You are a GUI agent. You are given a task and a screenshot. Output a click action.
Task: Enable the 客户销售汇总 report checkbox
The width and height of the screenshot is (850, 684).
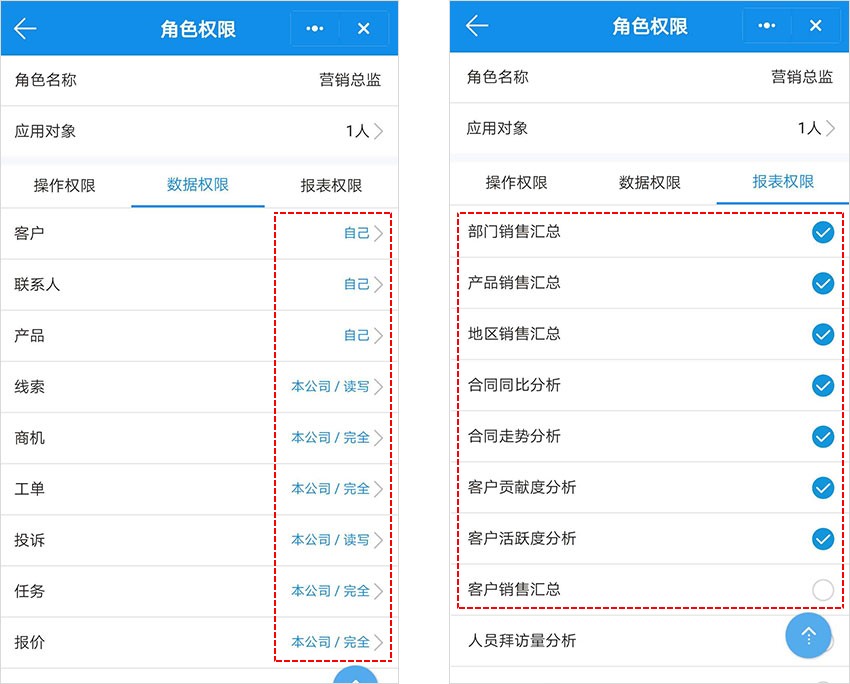[x=822, y=590]
